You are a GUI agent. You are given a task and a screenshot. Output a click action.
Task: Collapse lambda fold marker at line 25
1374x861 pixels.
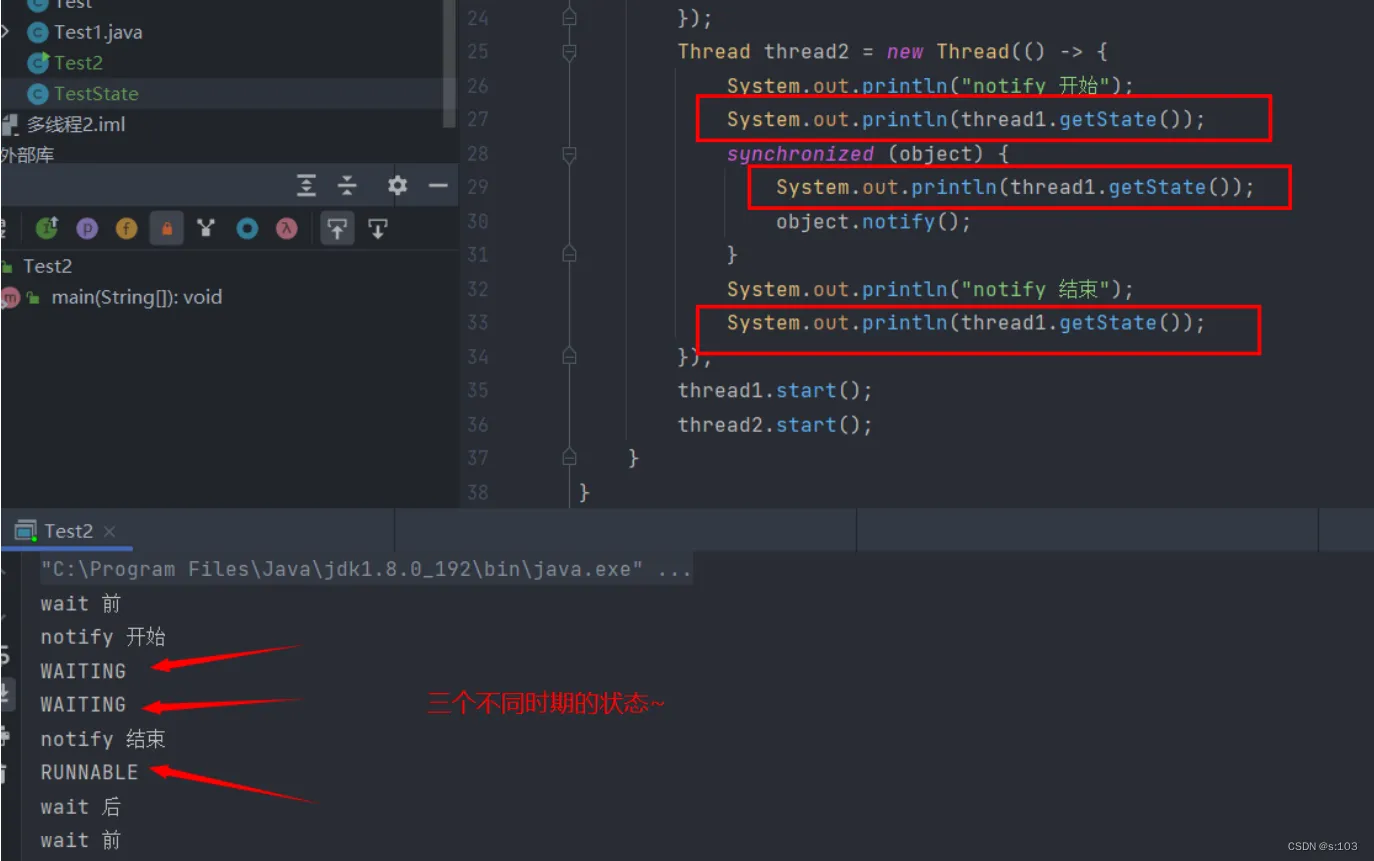click(569, 52)
